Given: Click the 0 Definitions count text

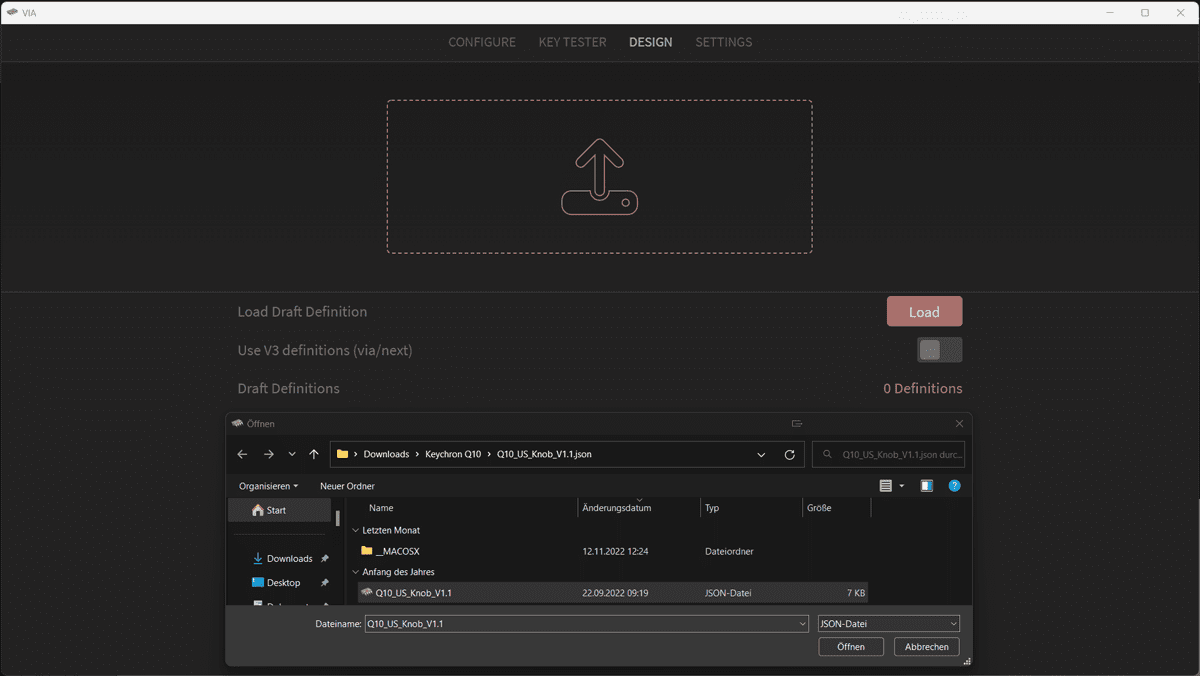Looking at the screenshot, I should pyautogui.click(x=922, y=388).
